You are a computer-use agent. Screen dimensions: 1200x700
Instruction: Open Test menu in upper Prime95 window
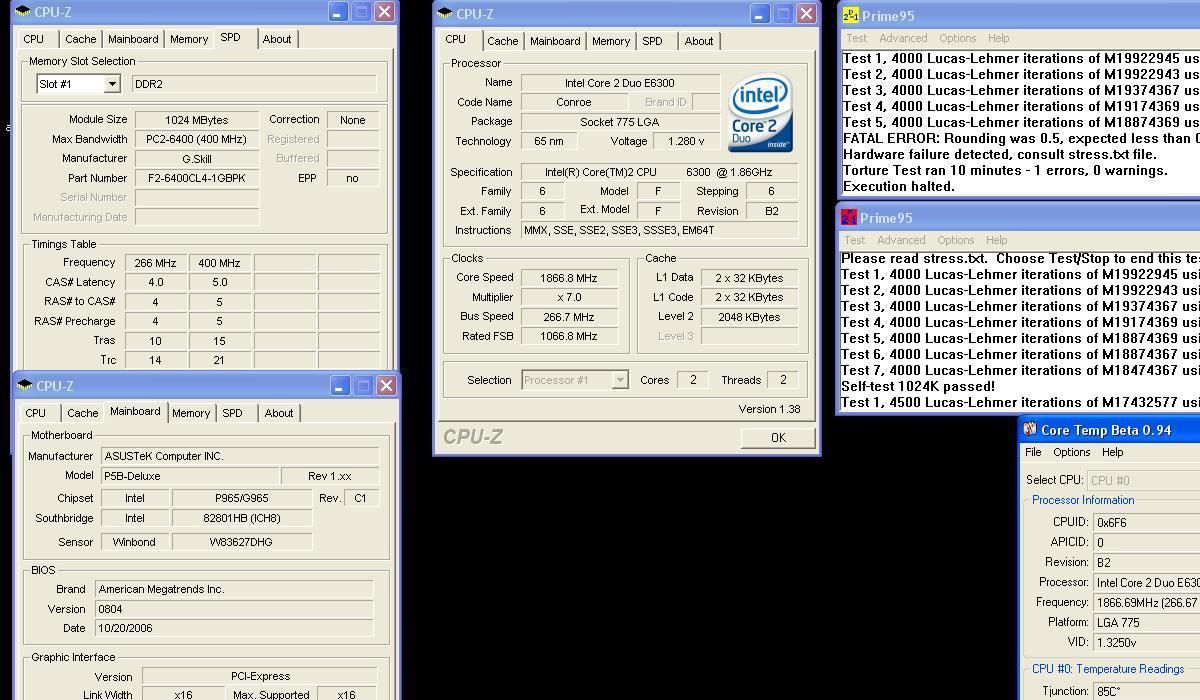(x=857, y=38)
